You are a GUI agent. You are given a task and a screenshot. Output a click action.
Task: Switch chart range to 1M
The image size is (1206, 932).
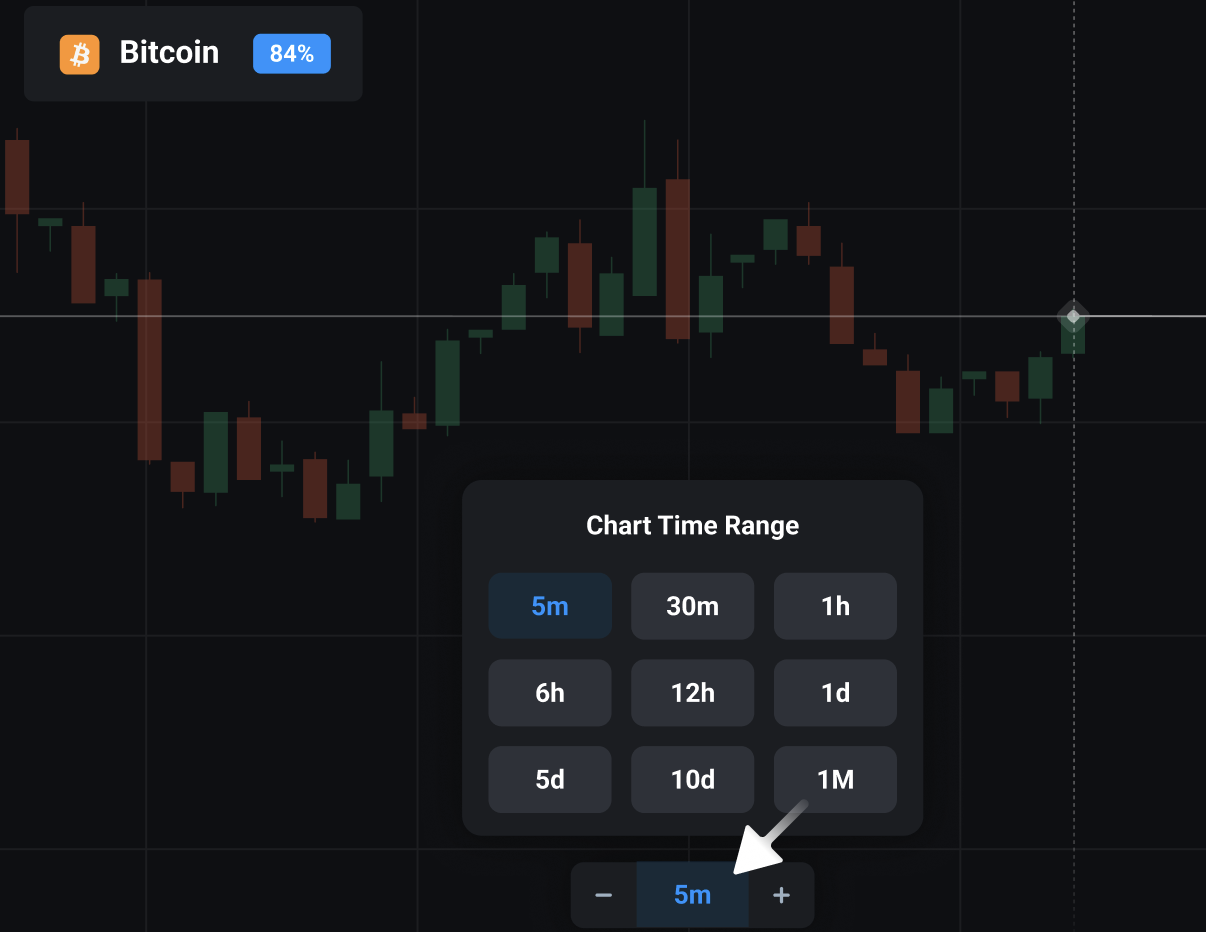coord(835,779)
